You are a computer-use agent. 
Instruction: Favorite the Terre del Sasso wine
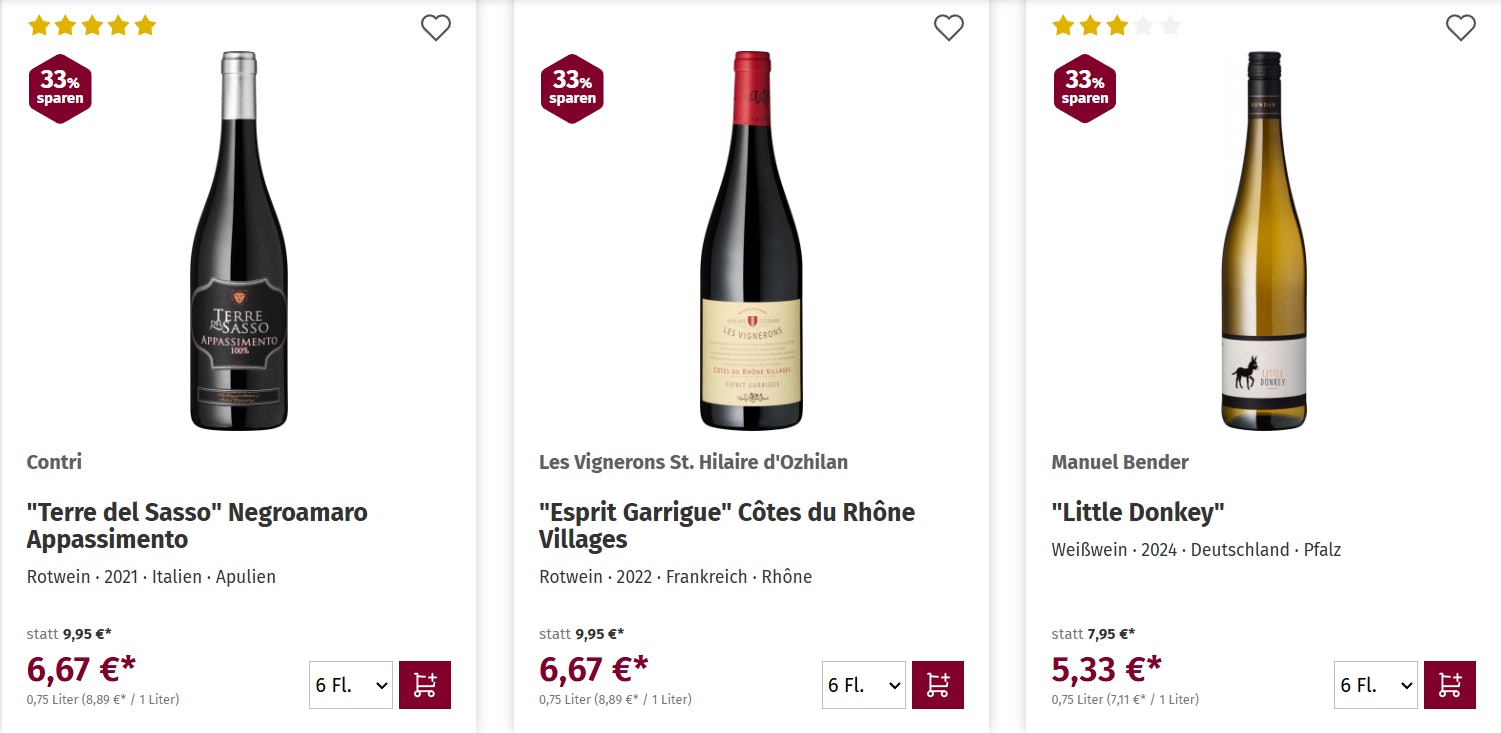[436, 28]
